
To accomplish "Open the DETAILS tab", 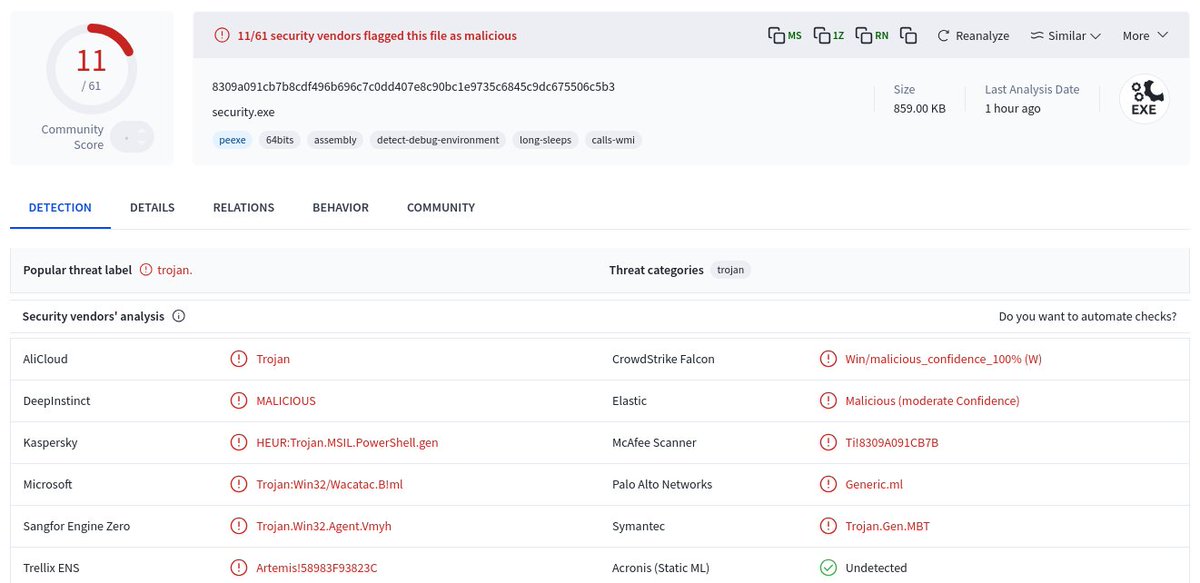I will tap(152, 207).
